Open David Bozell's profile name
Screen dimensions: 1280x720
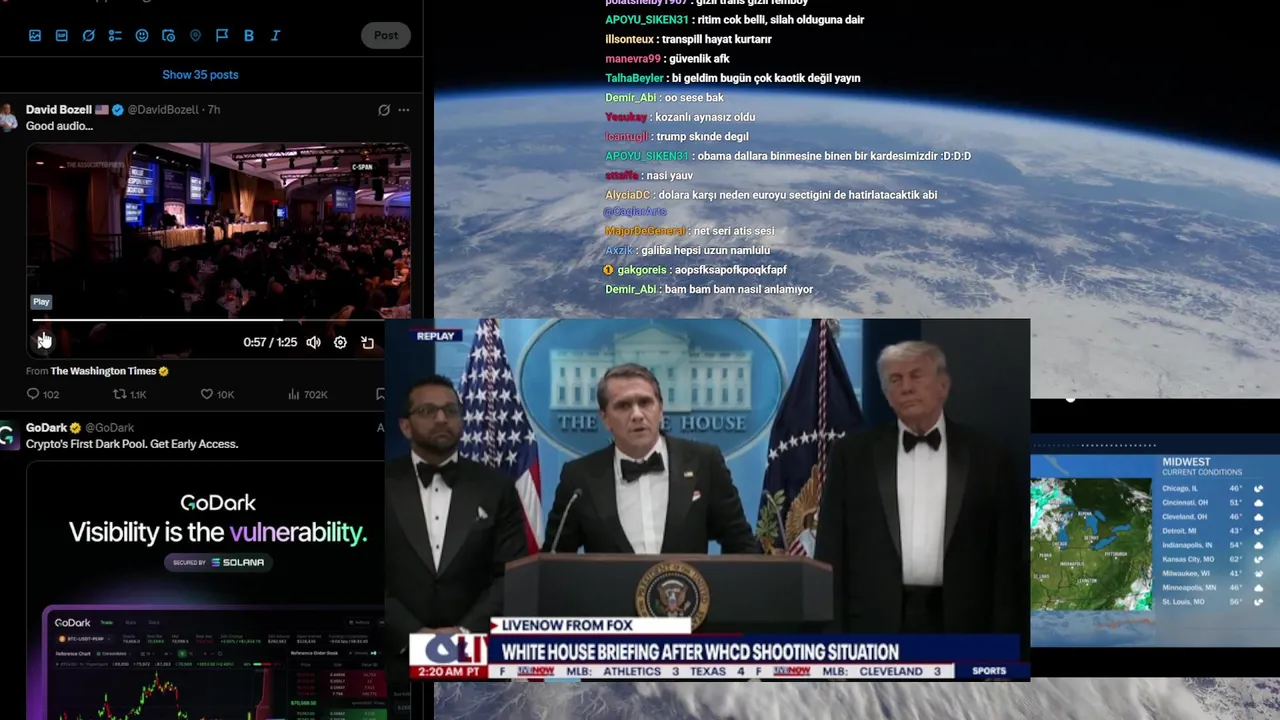pos(59,110)
